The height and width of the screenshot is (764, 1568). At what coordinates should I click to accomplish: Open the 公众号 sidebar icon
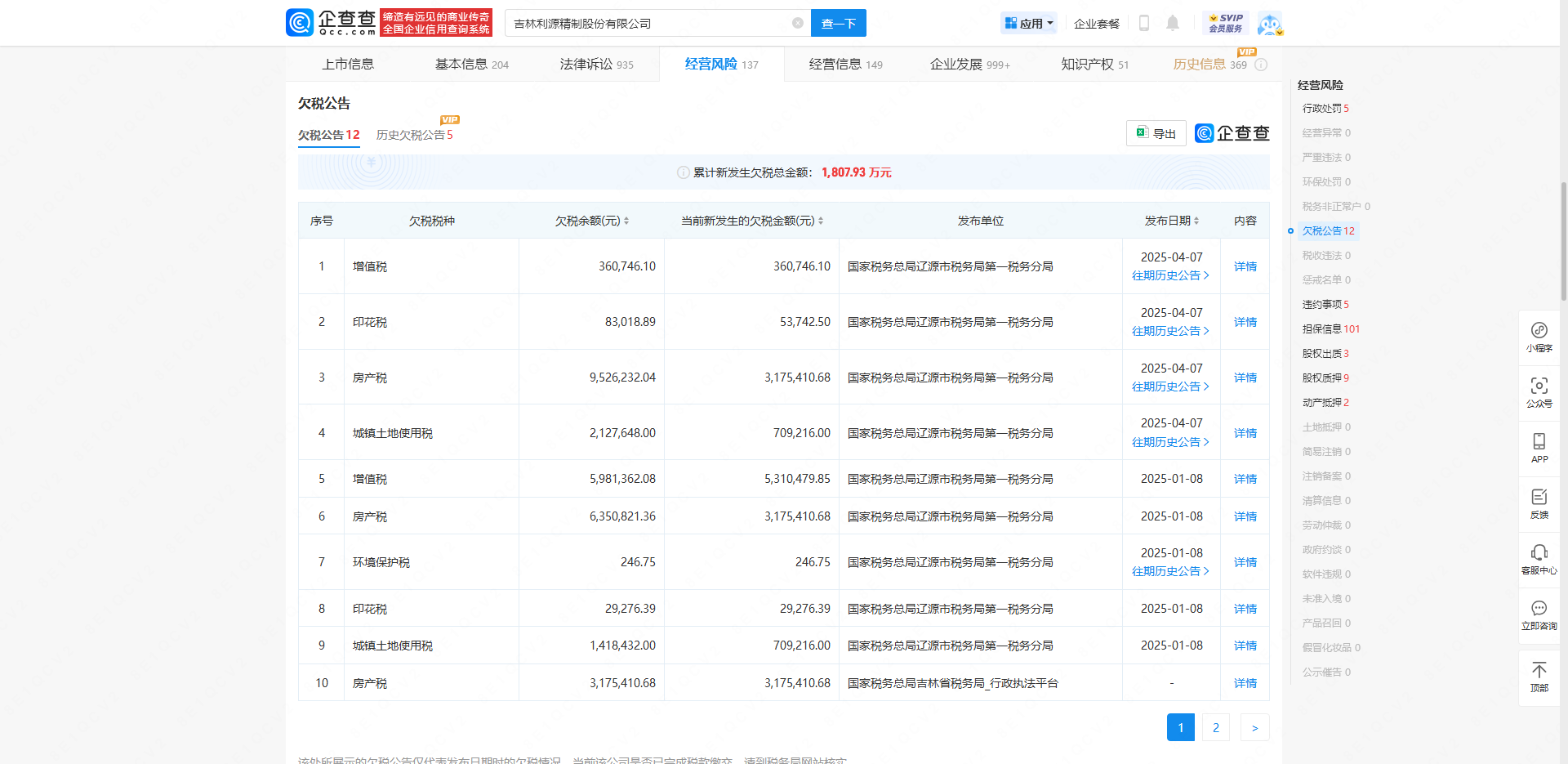1539,392
